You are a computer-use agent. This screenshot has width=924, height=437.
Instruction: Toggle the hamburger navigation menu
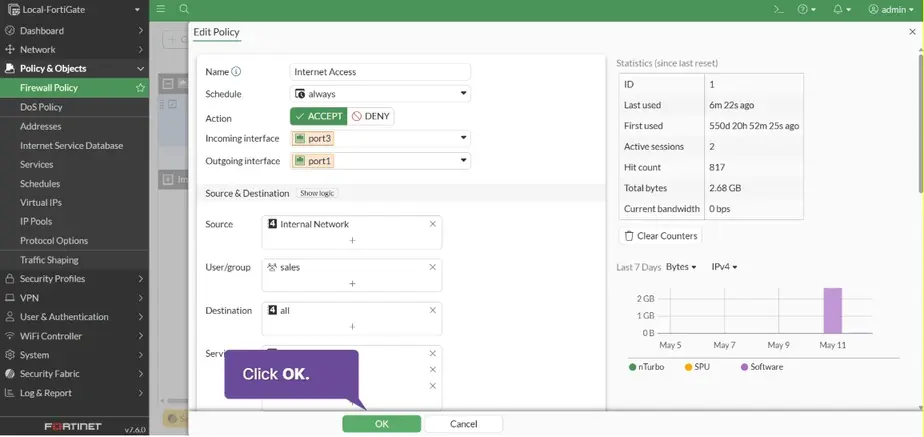coord(161,9)
